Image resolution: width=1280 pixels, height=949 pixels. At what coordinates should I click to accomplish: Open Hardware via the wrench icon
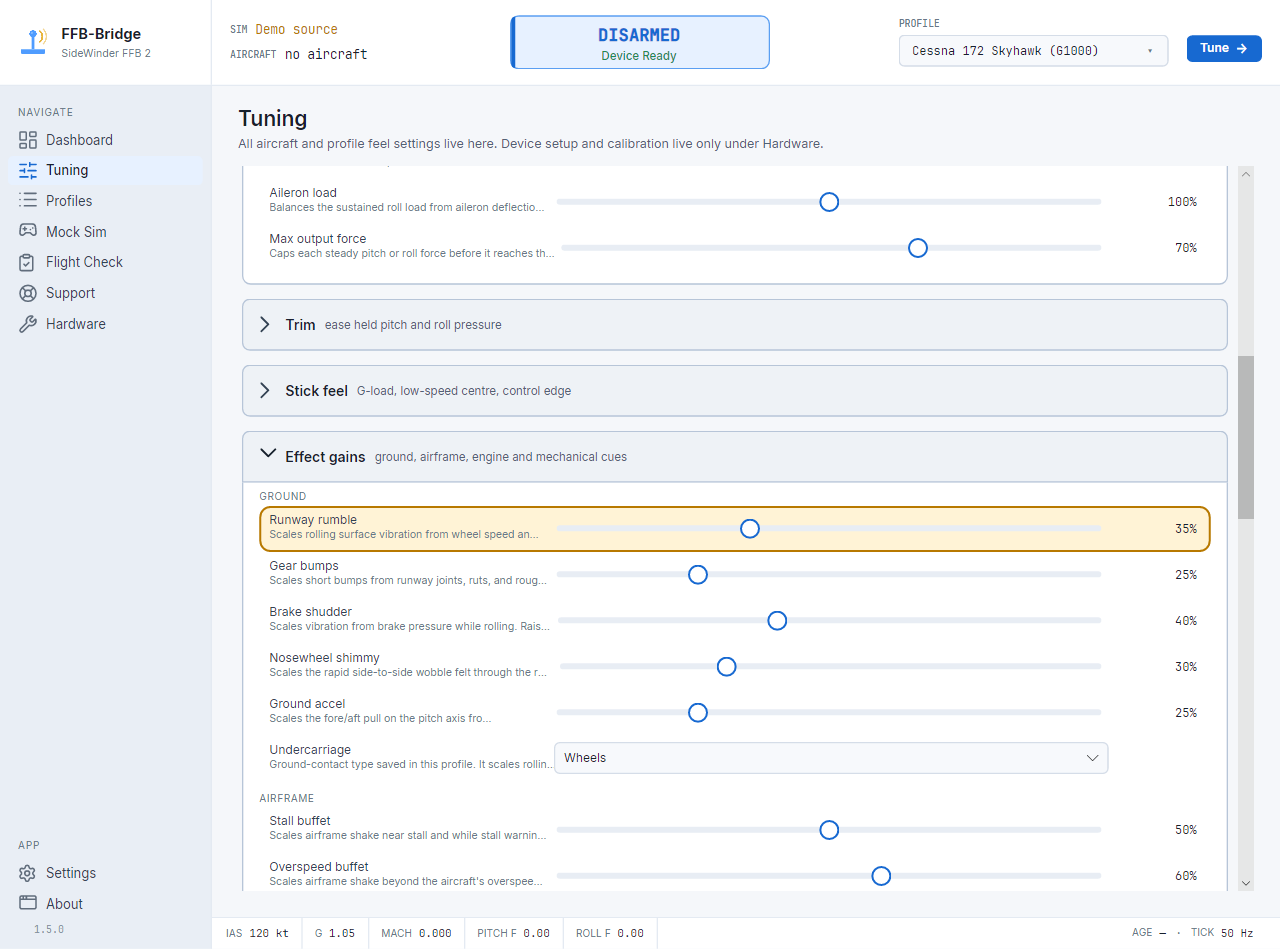tap(28, 324)
